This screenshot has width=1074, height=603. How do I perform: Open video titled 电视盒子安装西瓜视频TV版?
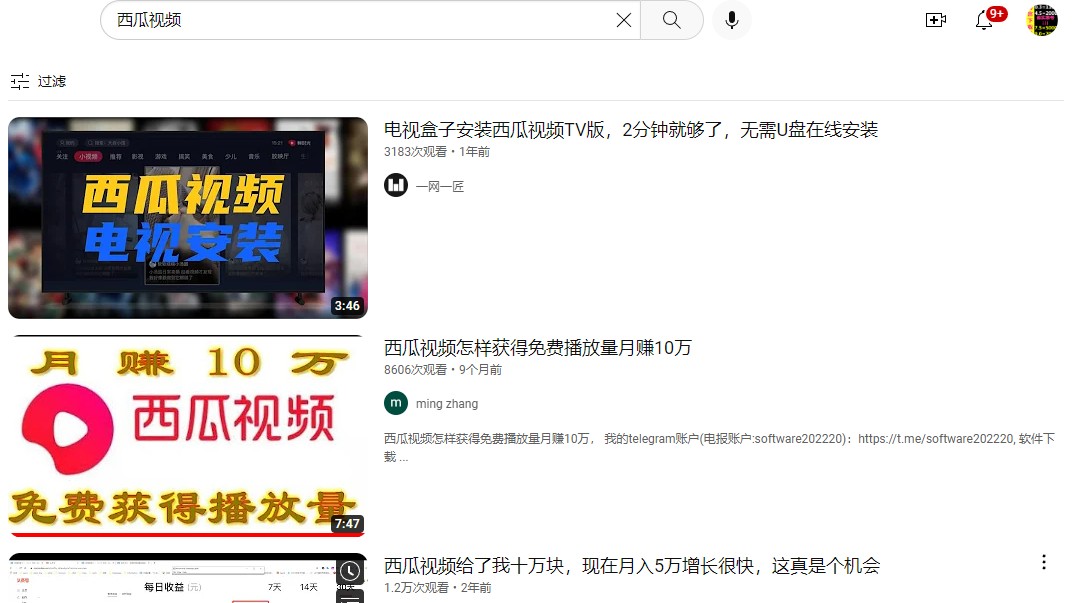tap(631, 130)
